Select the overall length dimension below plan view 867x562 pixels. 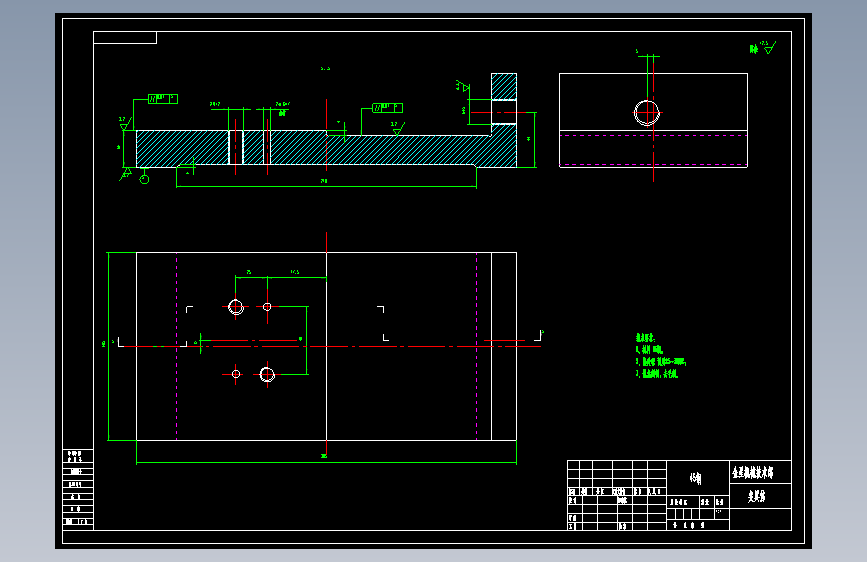[x=326, y=460]
